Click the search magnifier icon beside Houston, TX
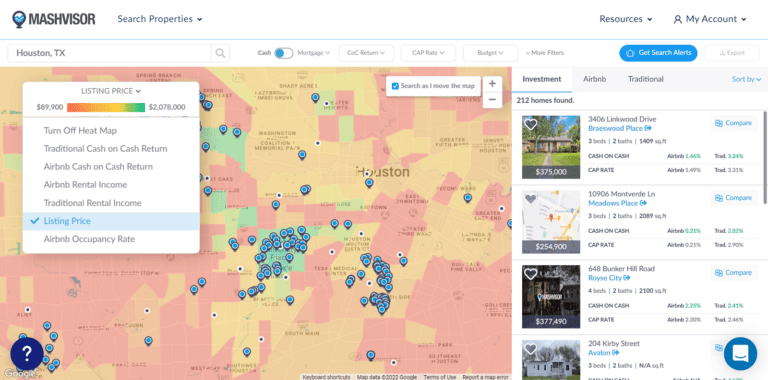768x380 pixels. click(220, 53)
